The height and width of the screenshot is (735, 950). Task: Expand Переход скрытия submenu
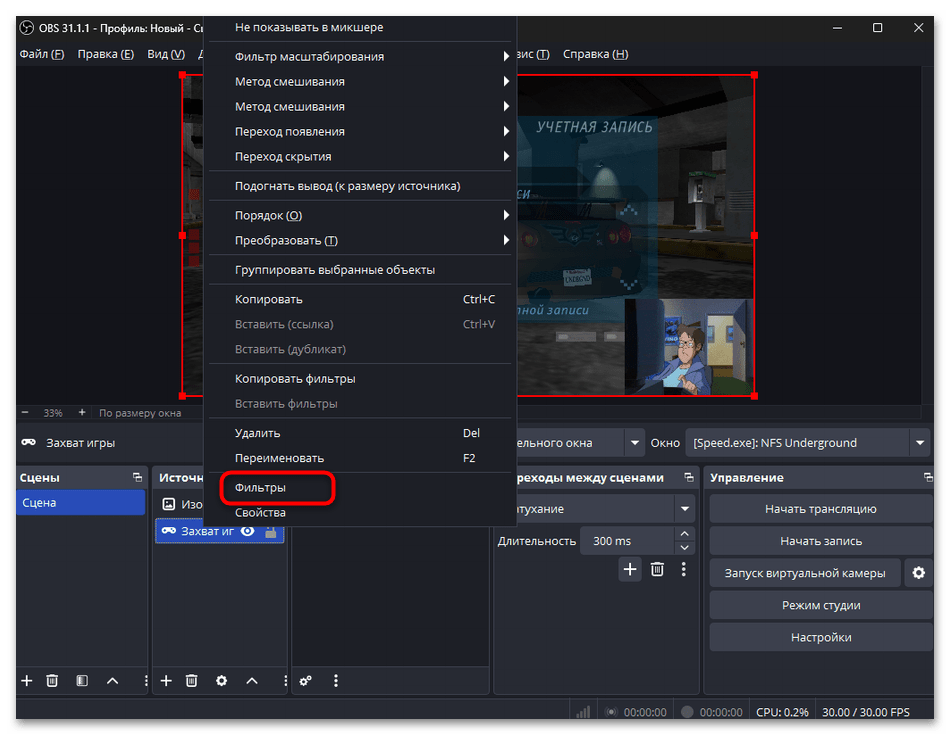pyautogui.click(x=360, y=156)
